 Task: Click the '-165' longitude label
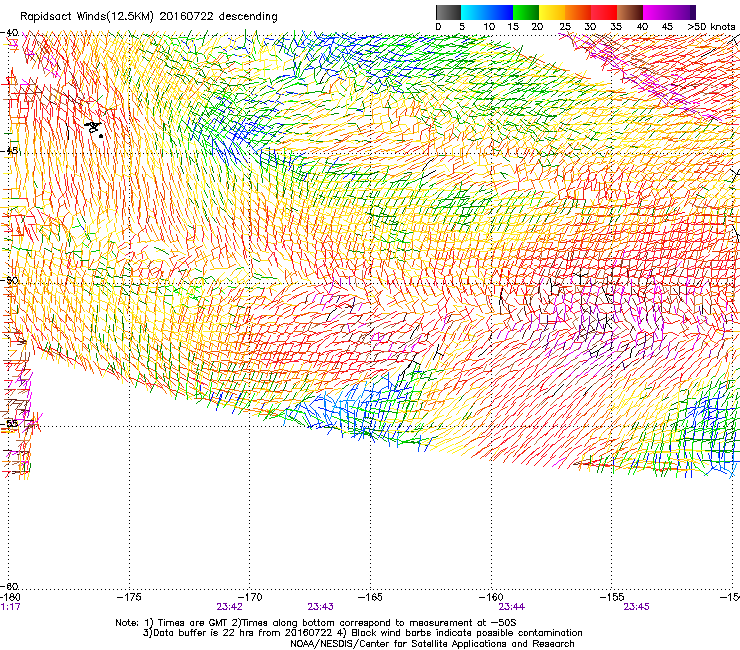coord(370,598)
